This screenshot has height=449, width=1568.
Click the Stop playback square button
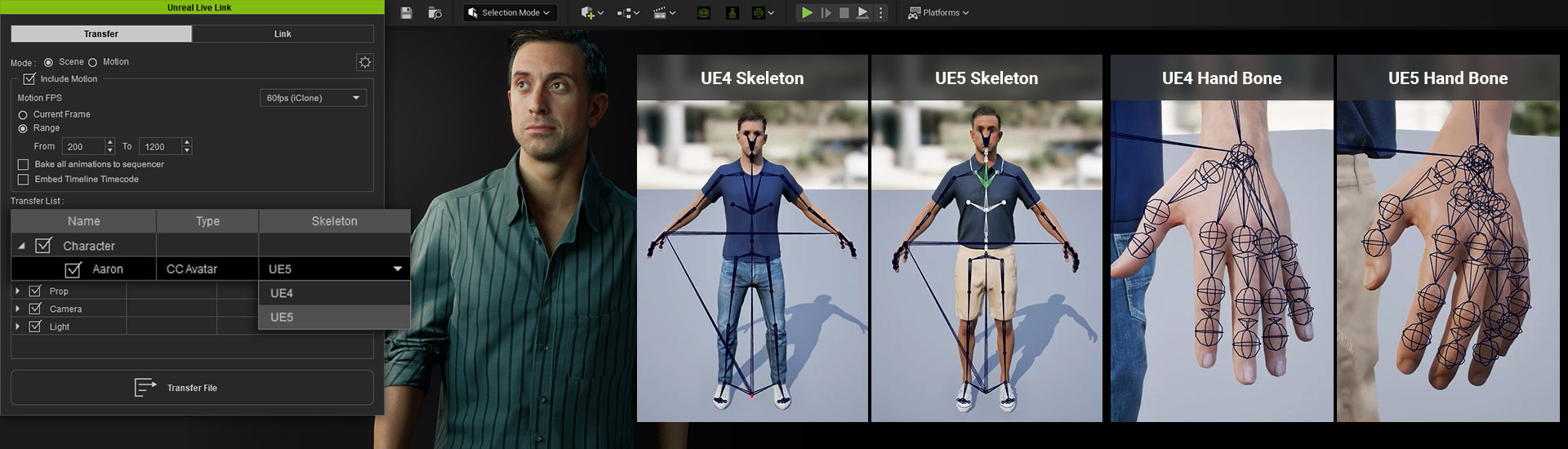coord(844,13)
